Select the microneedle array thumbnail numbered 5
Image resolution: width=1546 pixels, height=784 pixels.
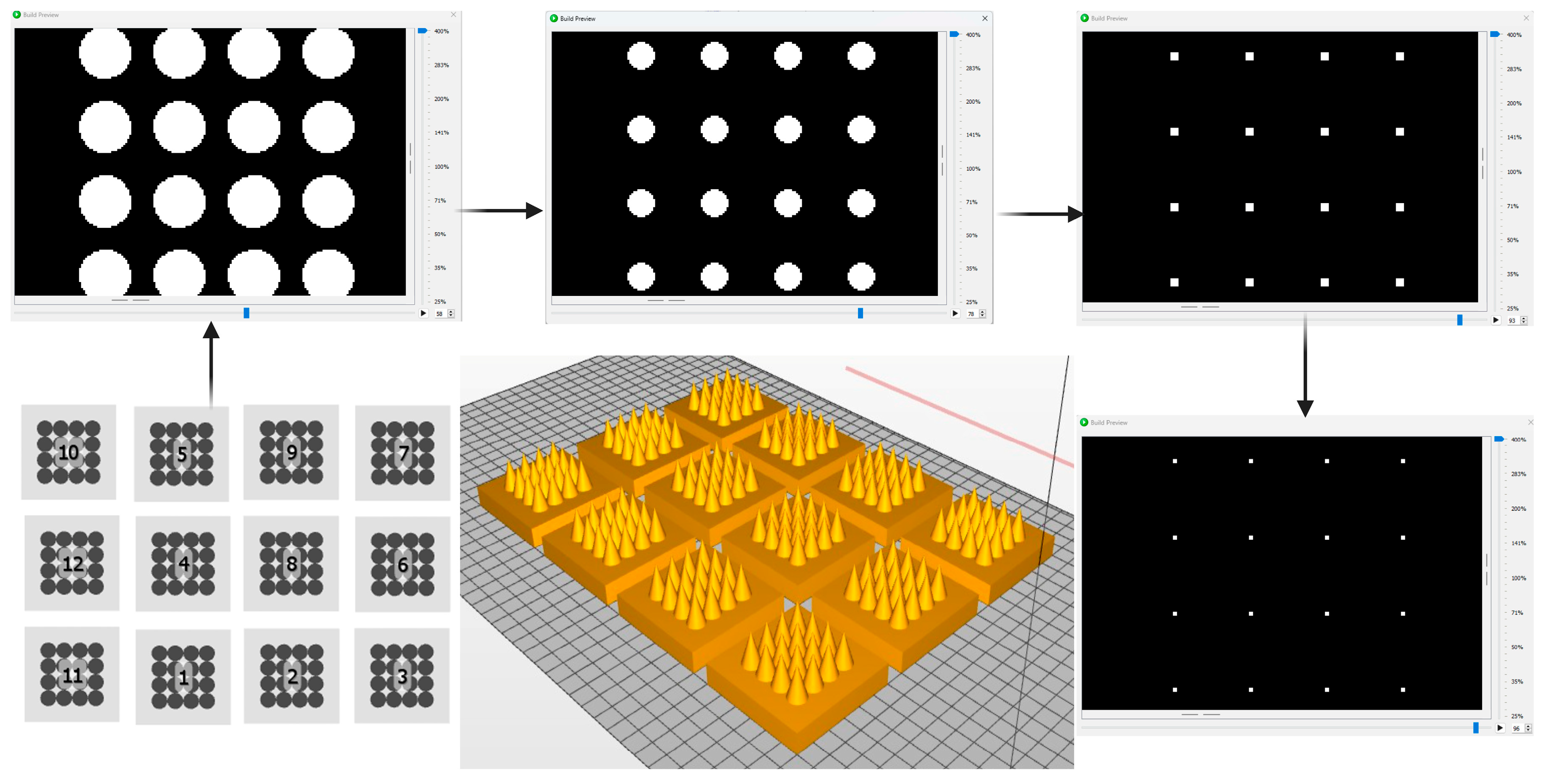181,454
